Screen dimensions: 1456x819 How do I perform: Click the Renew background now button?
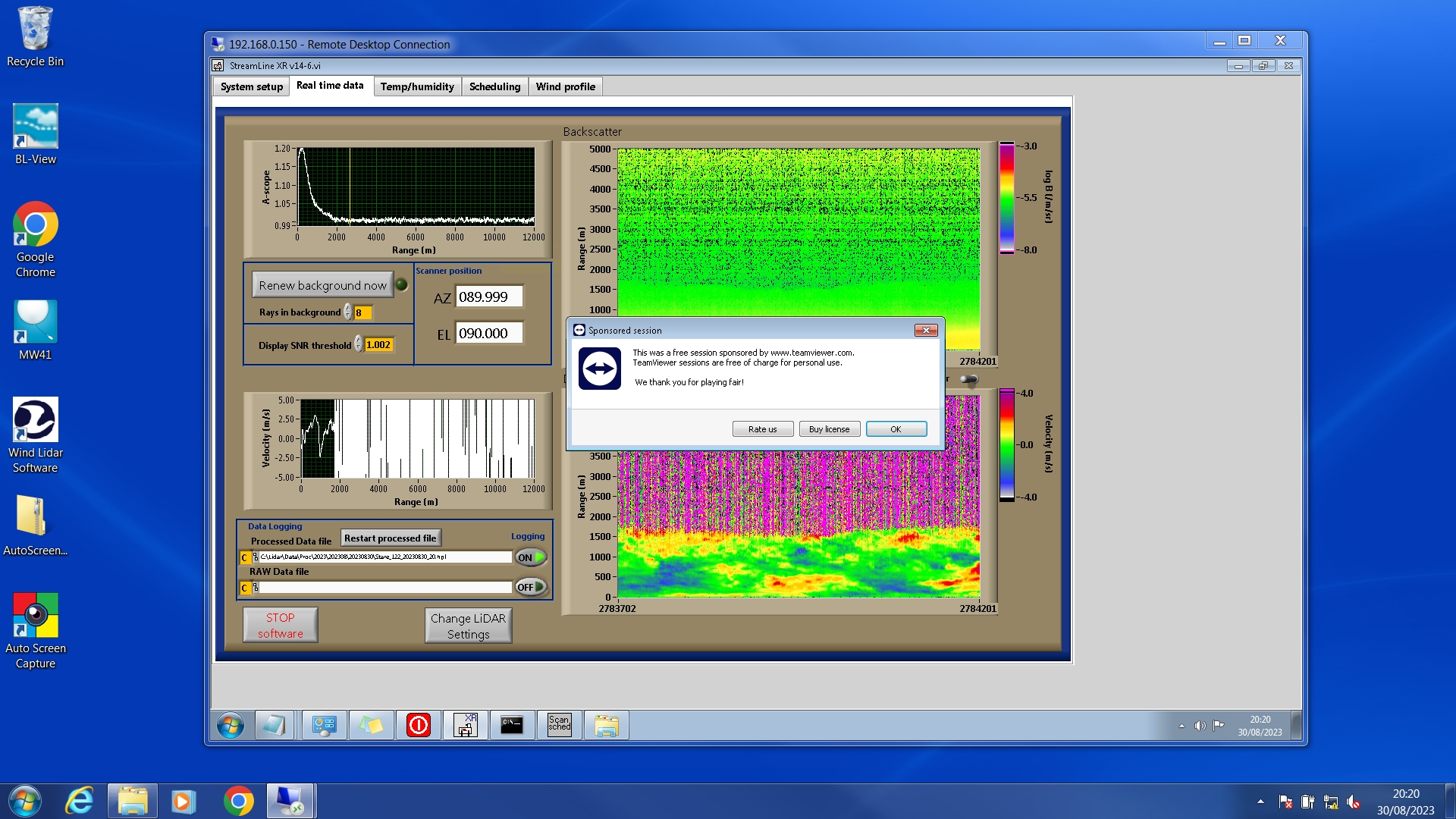322,285
